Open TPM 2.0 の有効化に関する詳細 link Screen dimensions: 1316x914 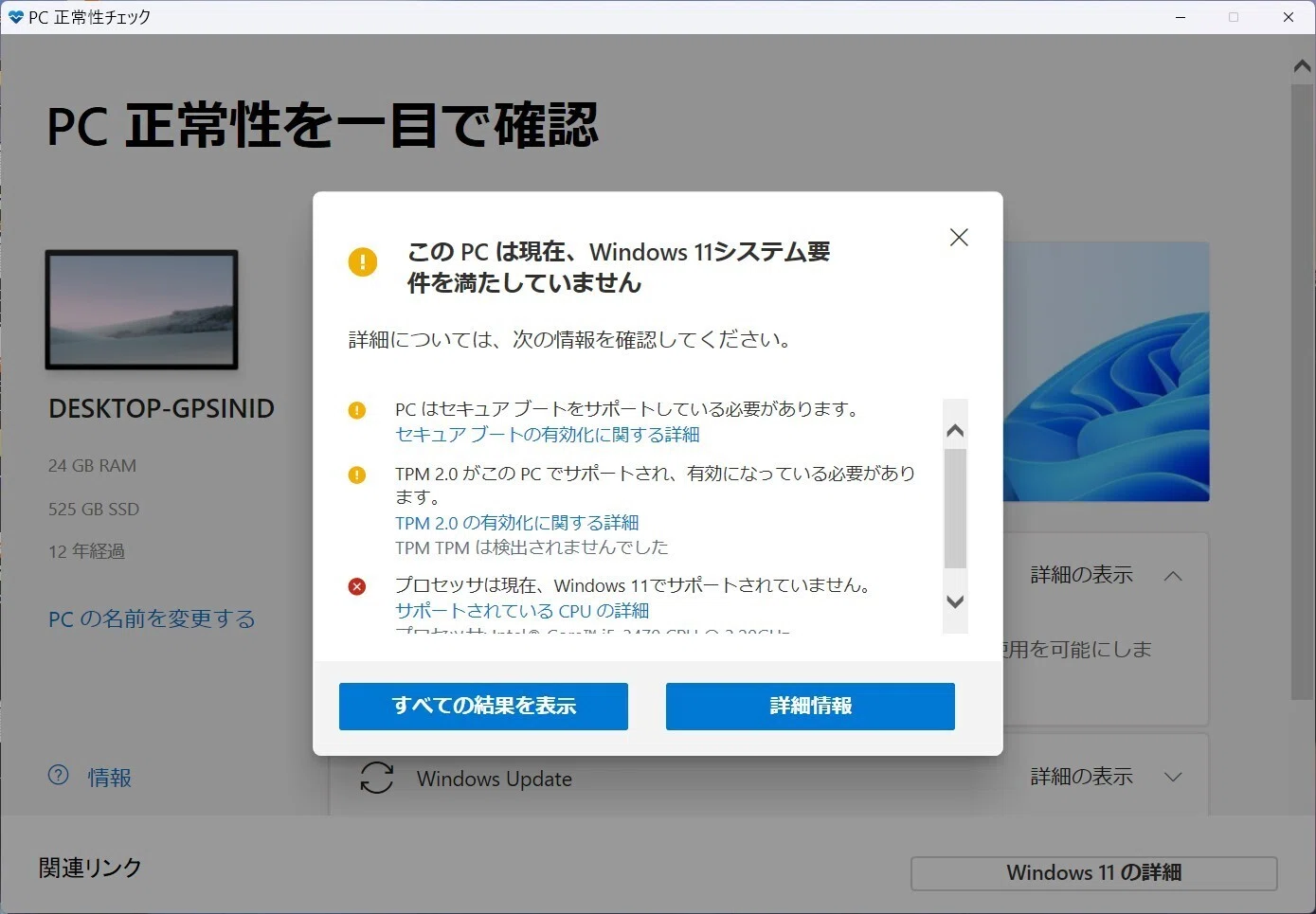[517, 523]
